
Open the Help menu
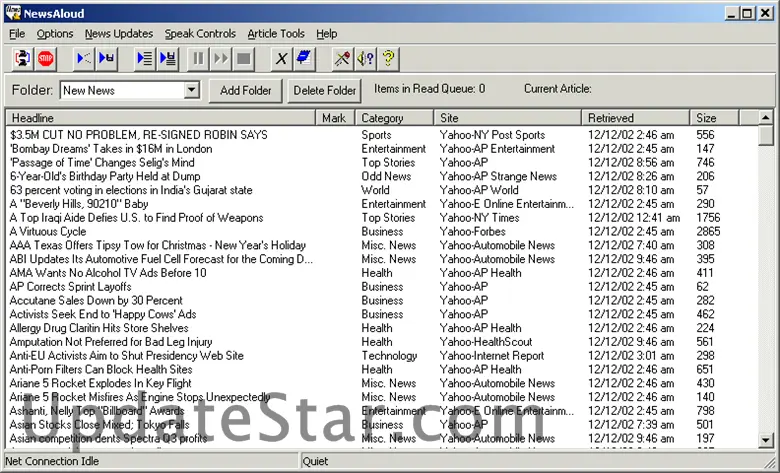(327, 34)
